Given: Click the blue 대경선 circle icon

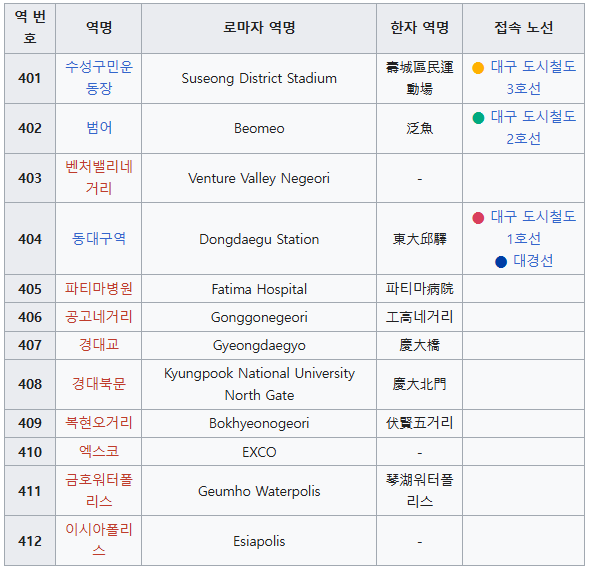Looking at the screenshot, I should (501, 262).
